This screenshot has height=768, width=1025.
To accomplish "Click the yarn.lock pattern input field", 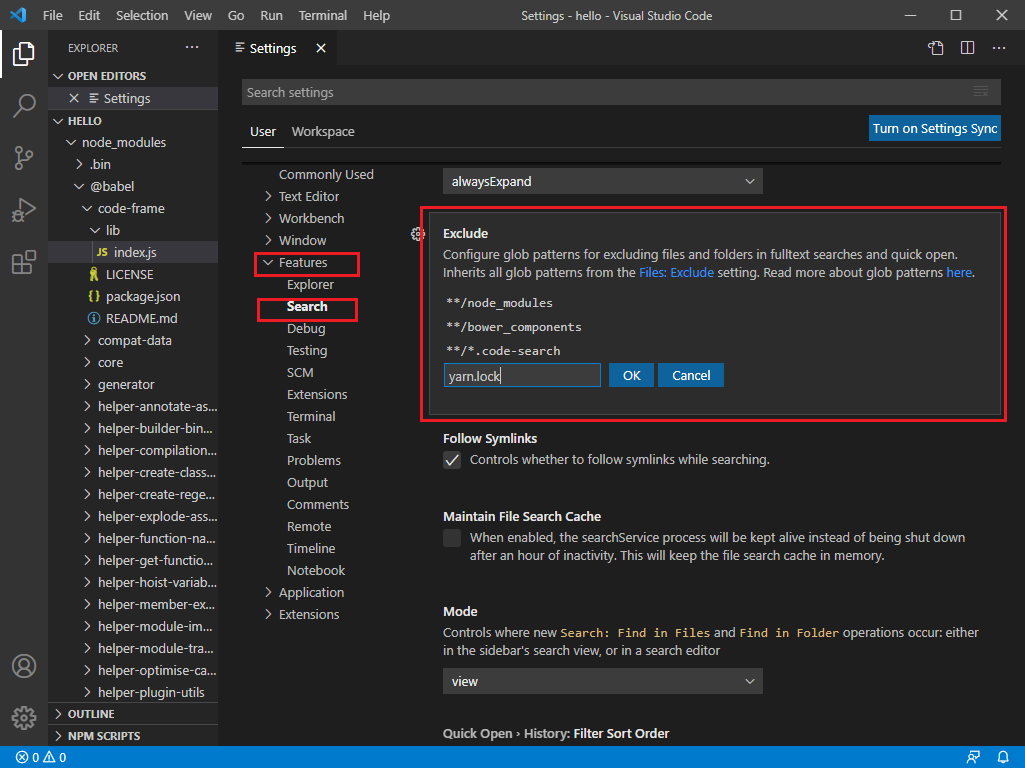I will 522,376.
